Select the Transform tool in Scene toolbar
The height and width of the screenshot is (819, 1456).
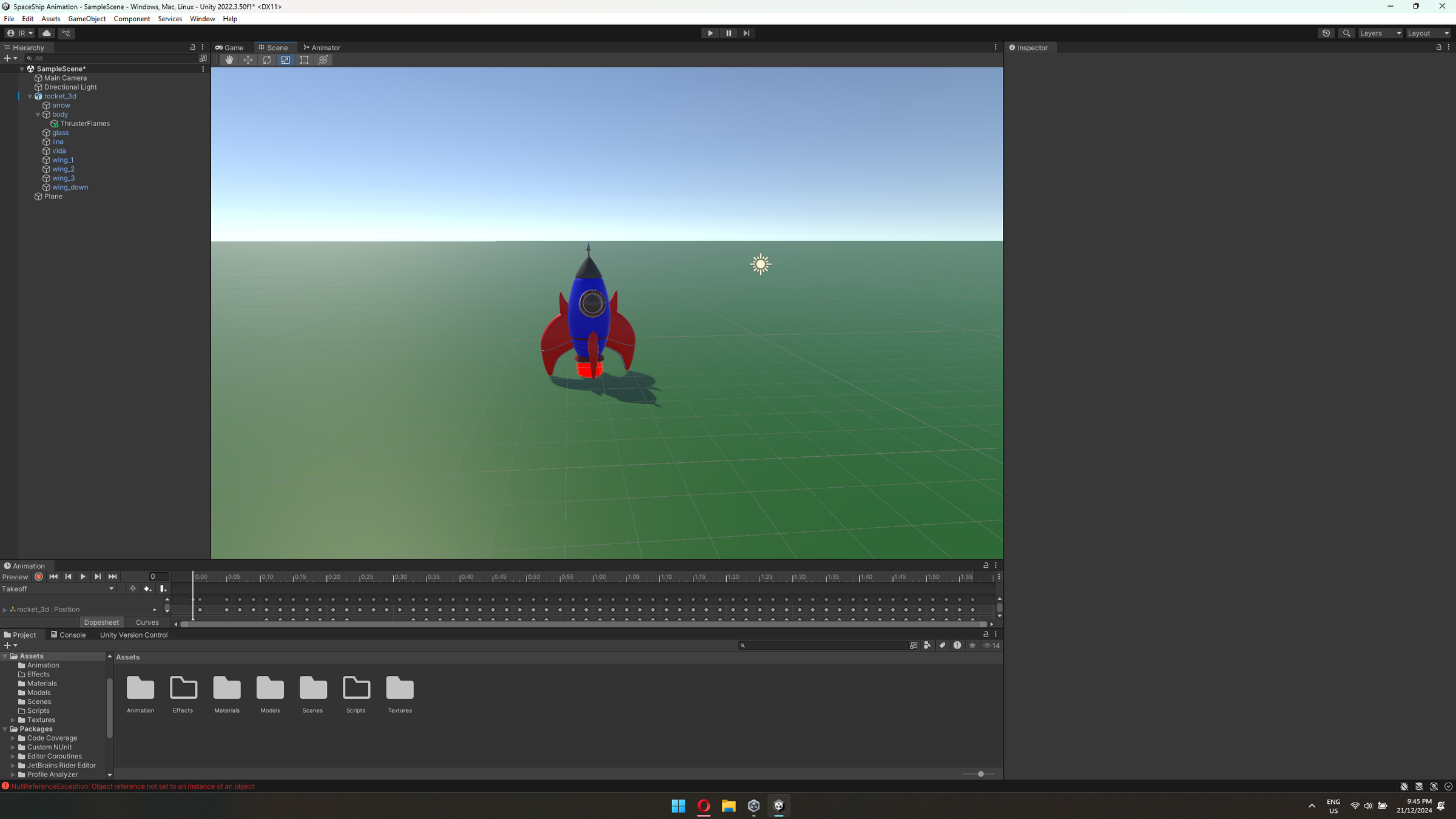[323, 59]
